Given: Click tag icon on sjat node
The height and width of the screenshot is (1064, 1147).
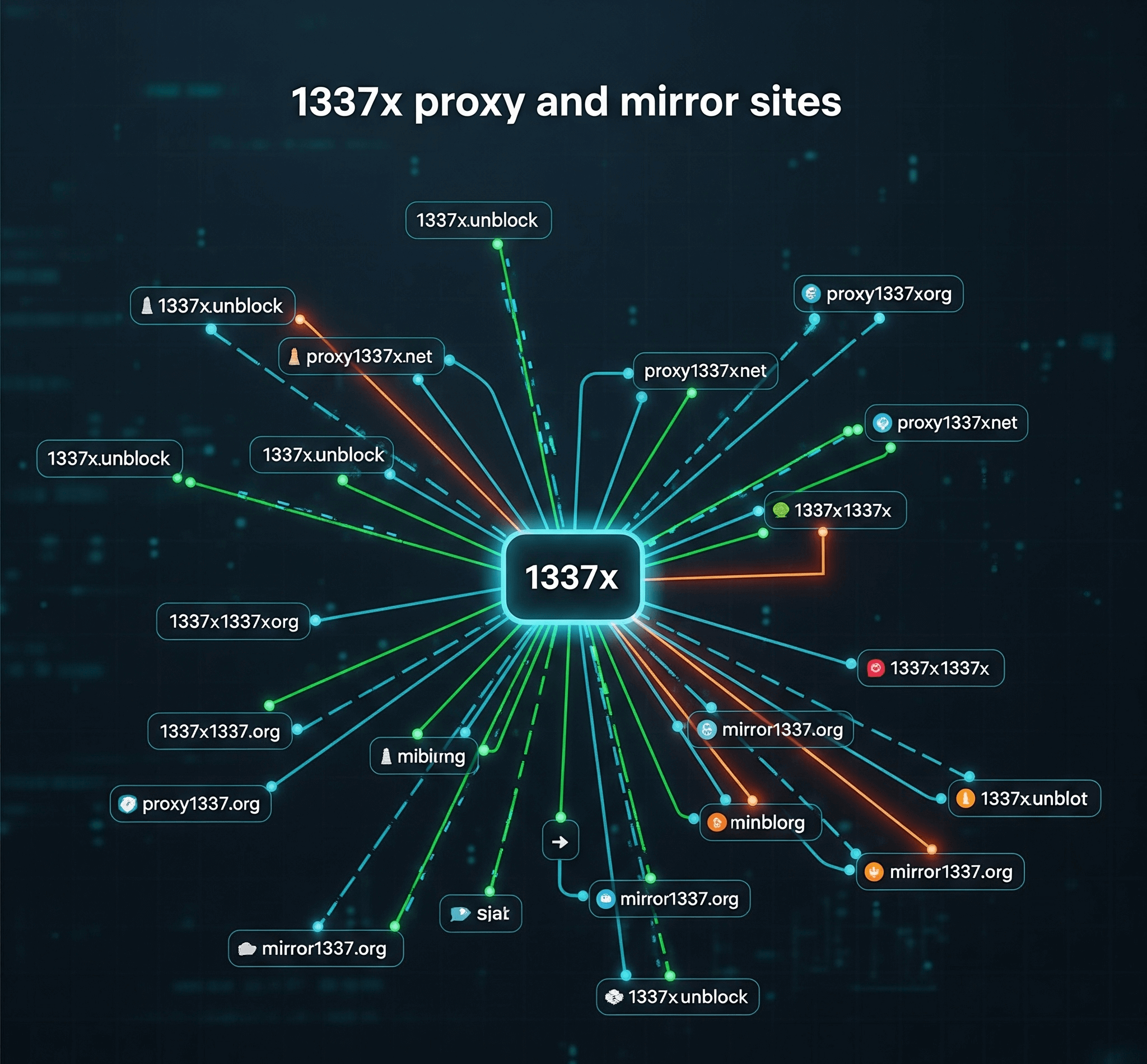Looking at the screenshot, I should [x=459, y=914].
